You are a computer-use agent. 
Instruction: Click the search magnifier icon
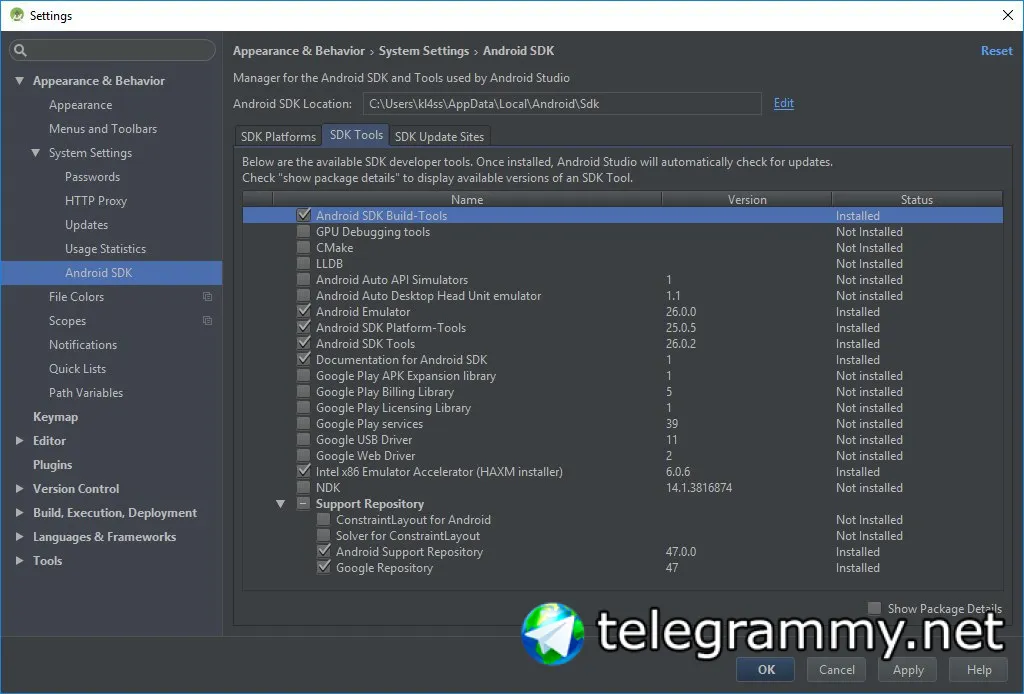20,50
